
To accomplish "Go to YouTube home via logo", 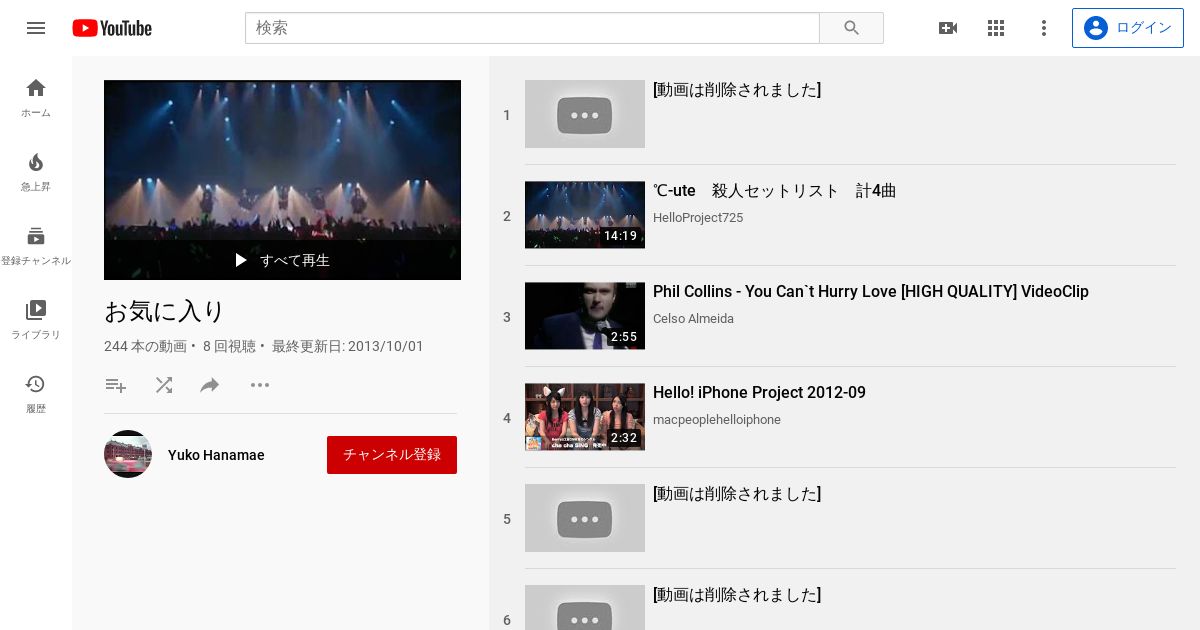I will 112,28.
